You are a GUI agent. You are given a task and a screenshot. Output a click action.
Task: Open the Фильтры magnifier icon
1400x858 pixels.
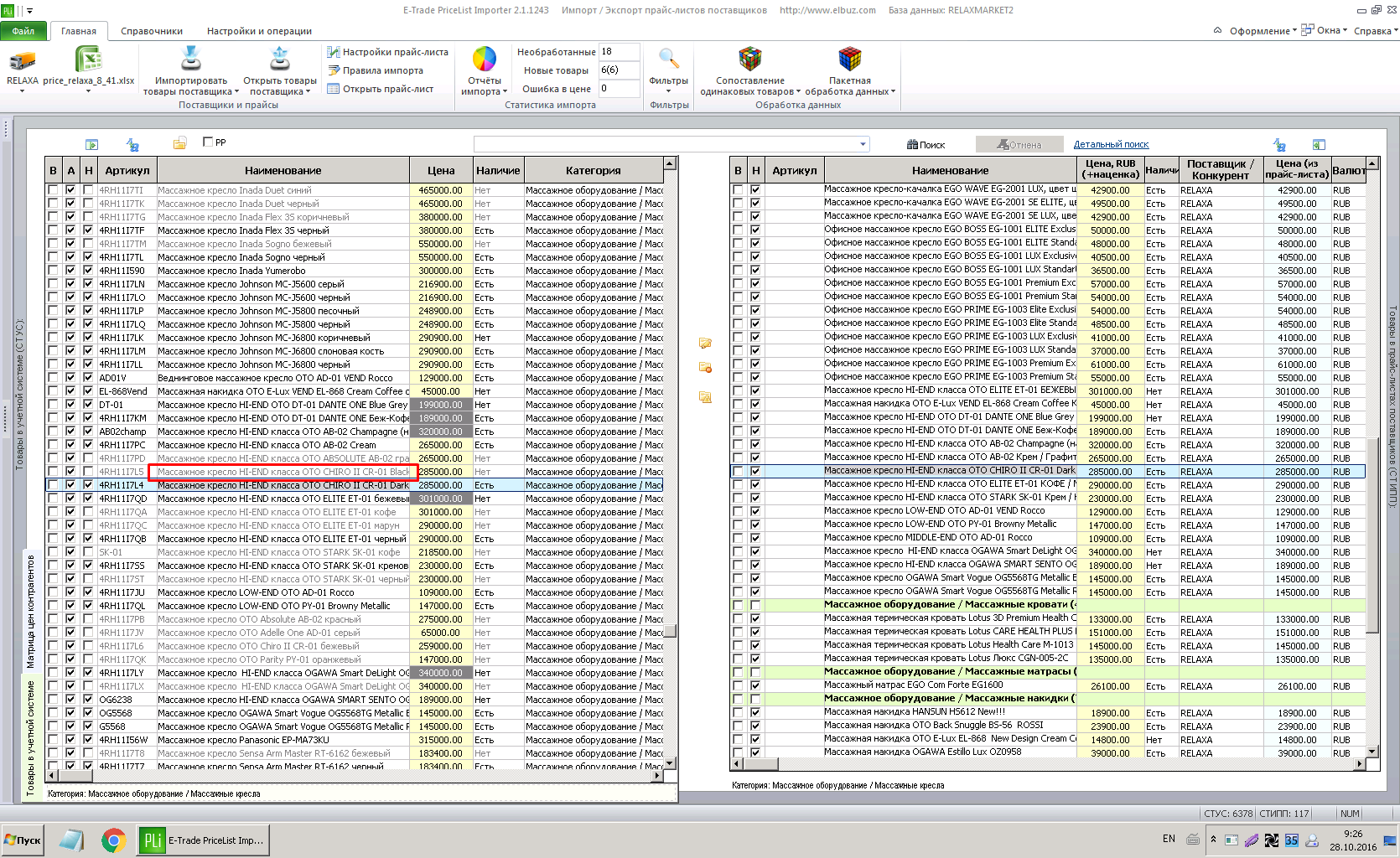point(668,59)
